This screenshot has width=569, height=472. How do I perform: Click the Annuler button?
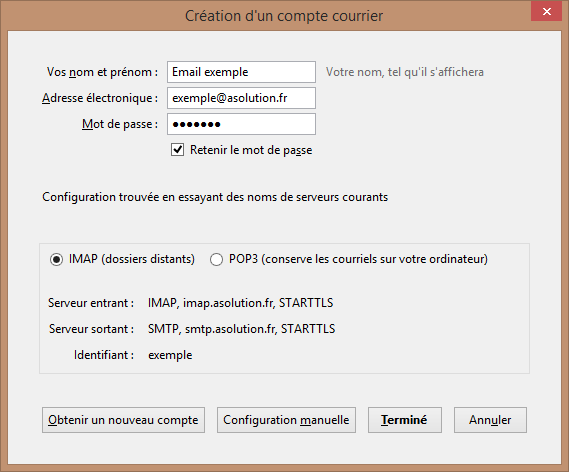pyautogui.click(x=490, y=420)
